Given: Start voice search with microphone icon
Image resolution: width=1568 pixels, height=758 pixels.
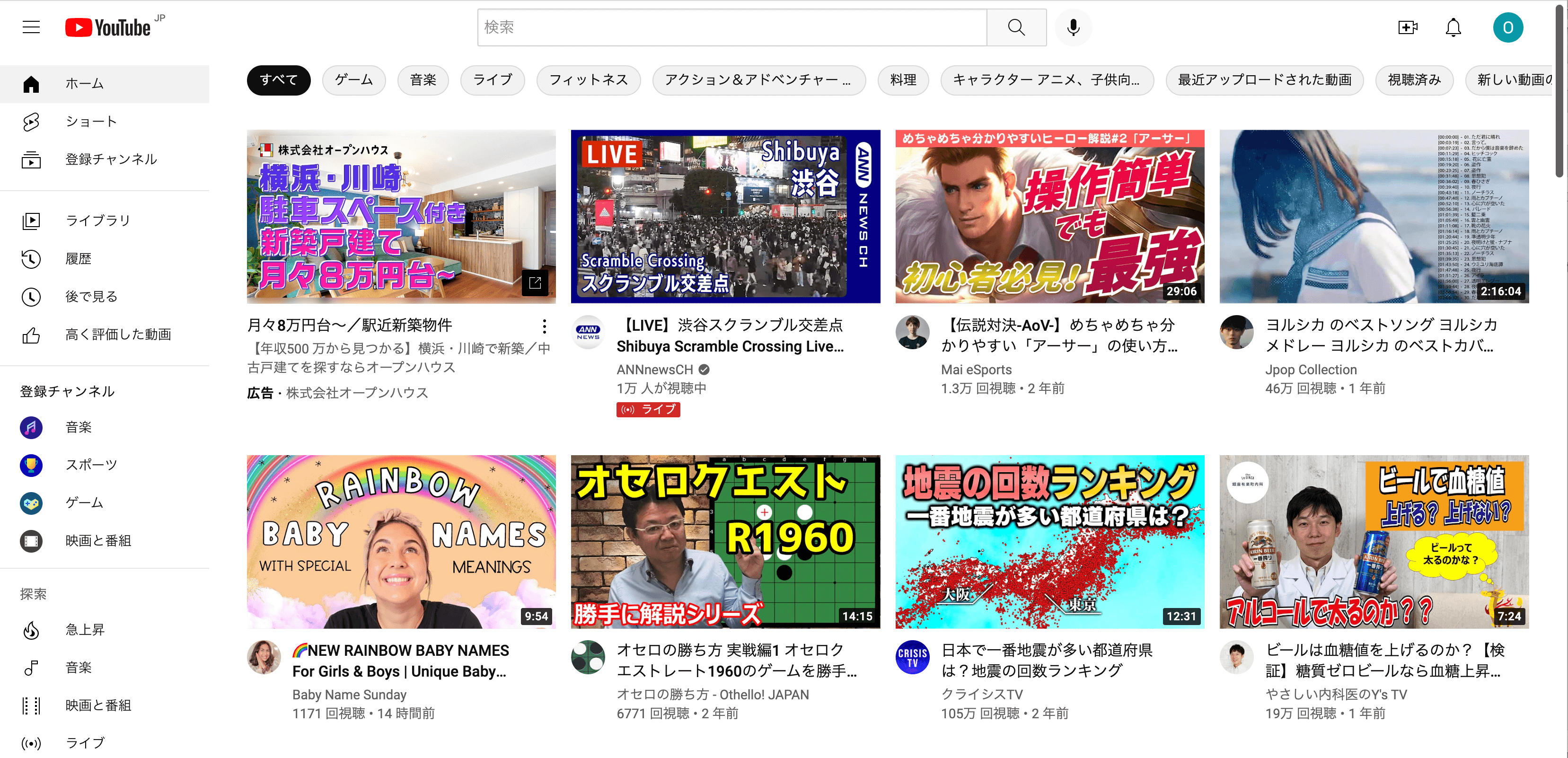Looking at the screenshot, I should pos(1073,27).
